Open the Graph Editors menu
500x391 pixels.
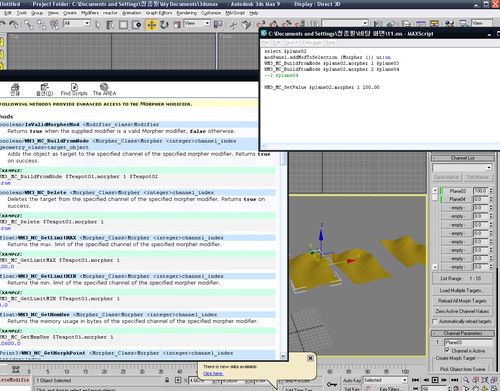(x=159, y=13)
